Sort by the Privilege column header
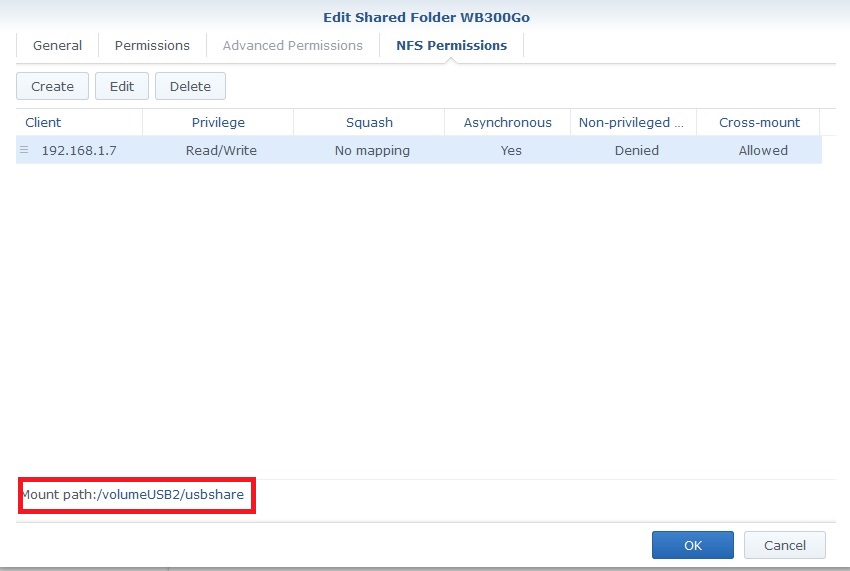Screen dimensions: 850x571 click(x=218, y=122)
